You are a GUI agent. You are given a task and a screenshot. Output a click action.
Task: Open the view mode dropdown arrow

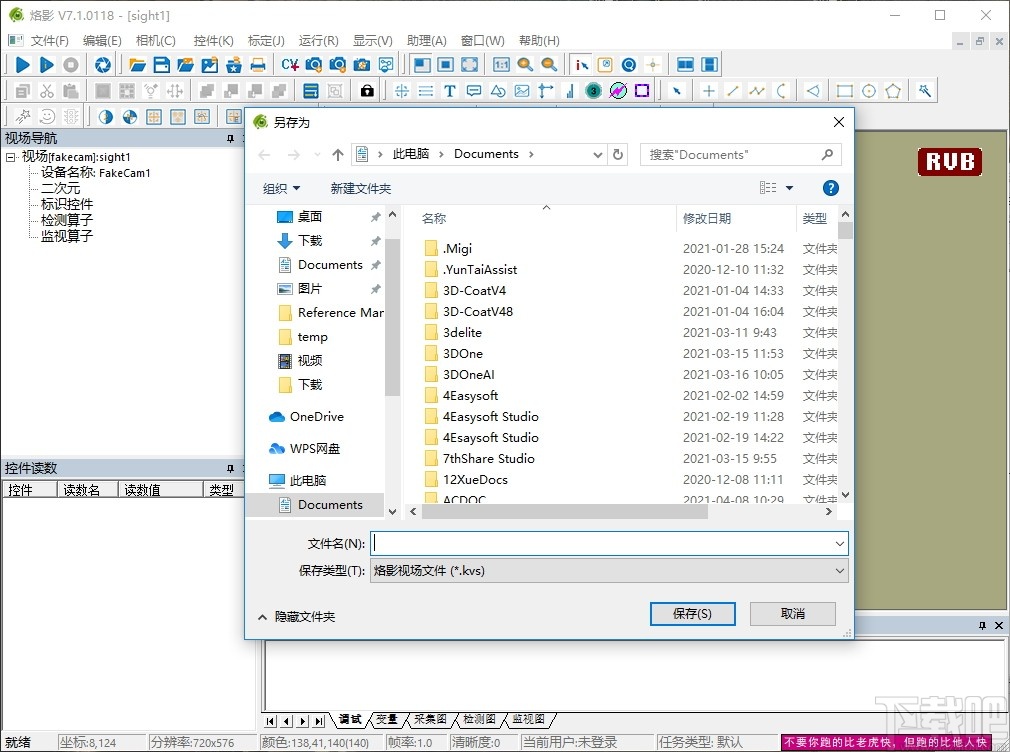coord(790,188)
